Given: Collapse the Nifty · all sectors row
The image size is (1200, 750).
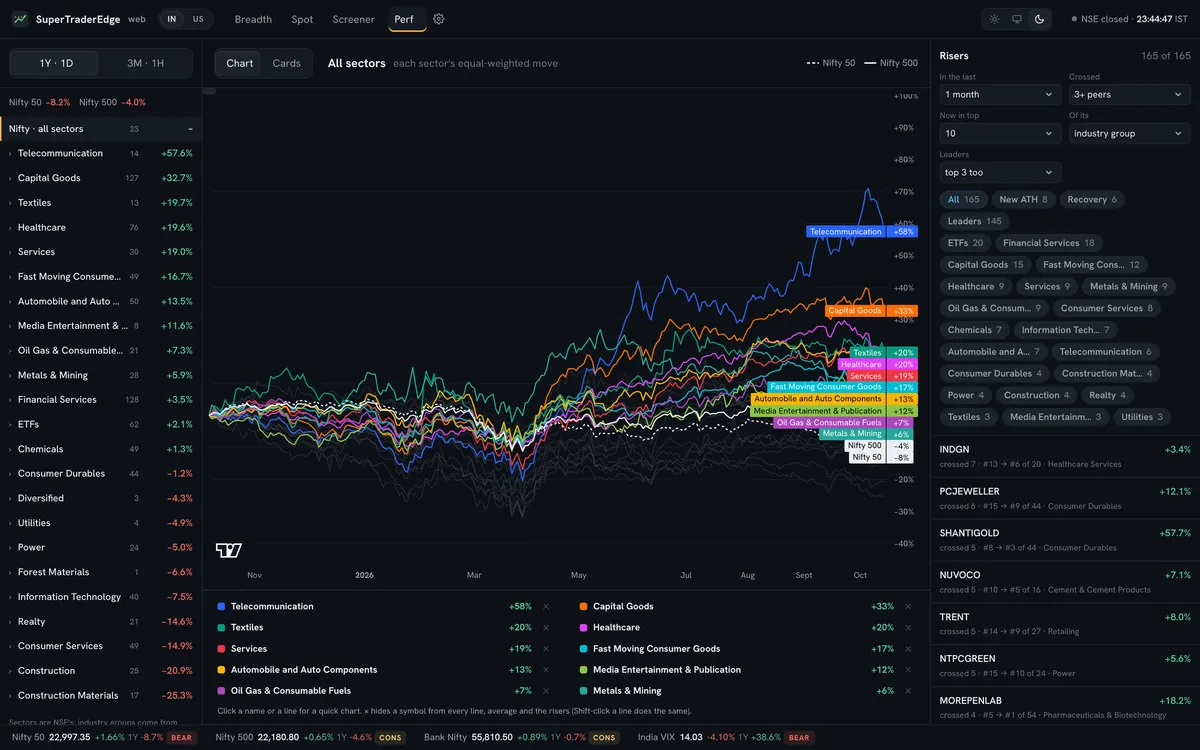Looking at the screenshot, I should tap(100, 129).
